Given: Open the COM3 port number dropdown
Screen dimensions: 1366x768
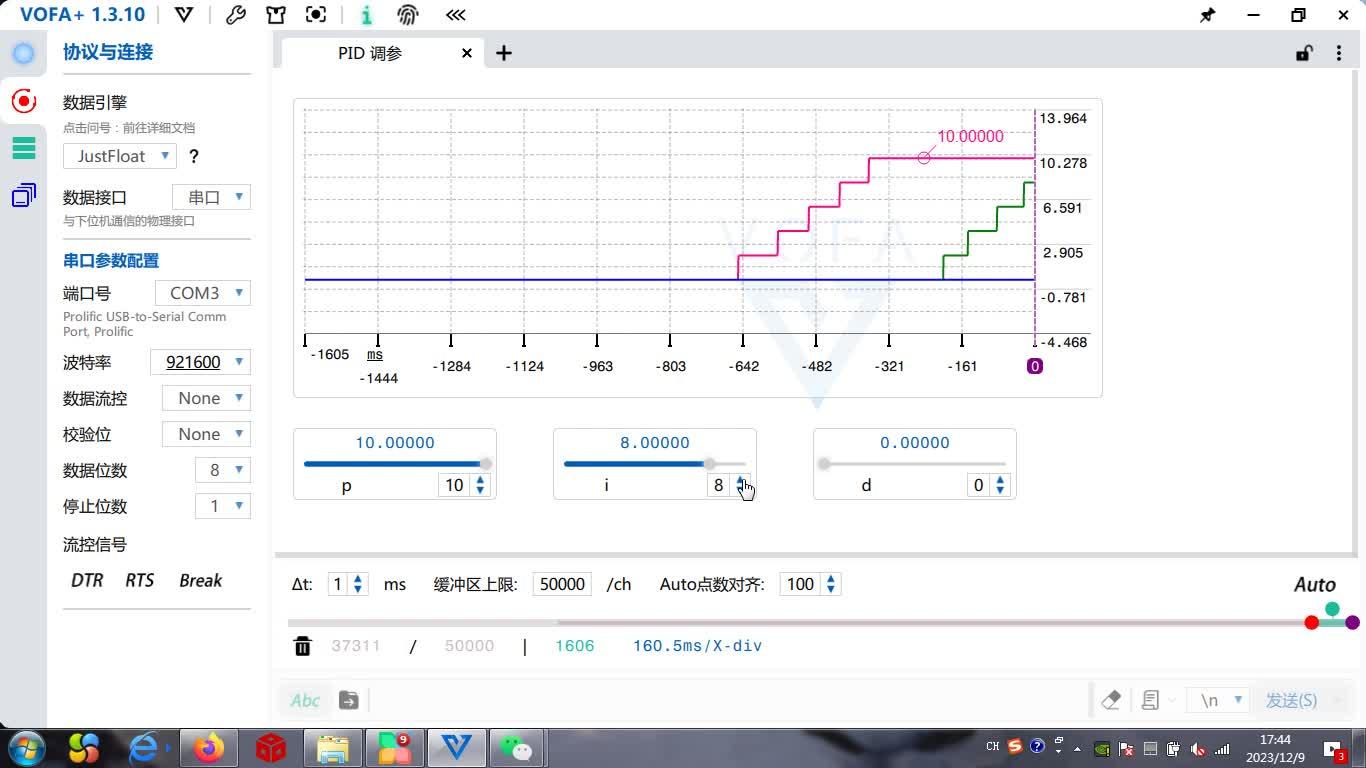Looking at the screenshot, I should (203, 293).
